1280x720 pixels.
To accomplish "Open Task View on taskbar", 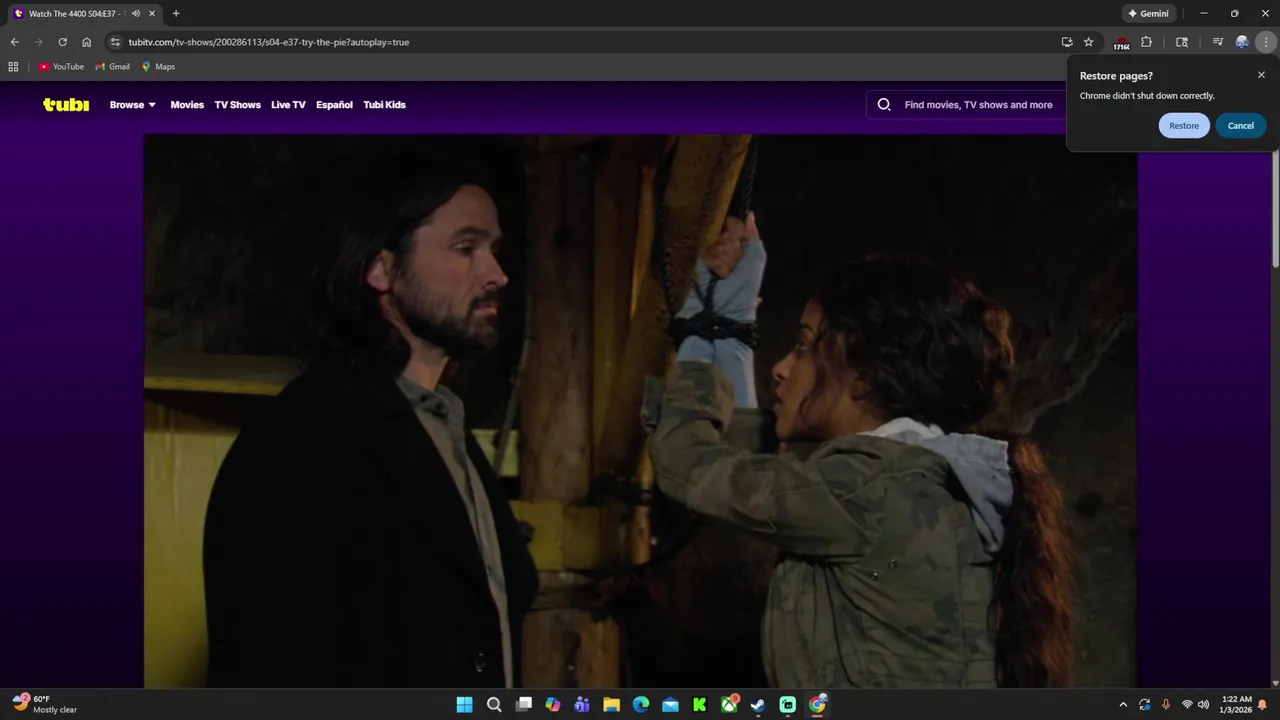I will click(524, 705).
